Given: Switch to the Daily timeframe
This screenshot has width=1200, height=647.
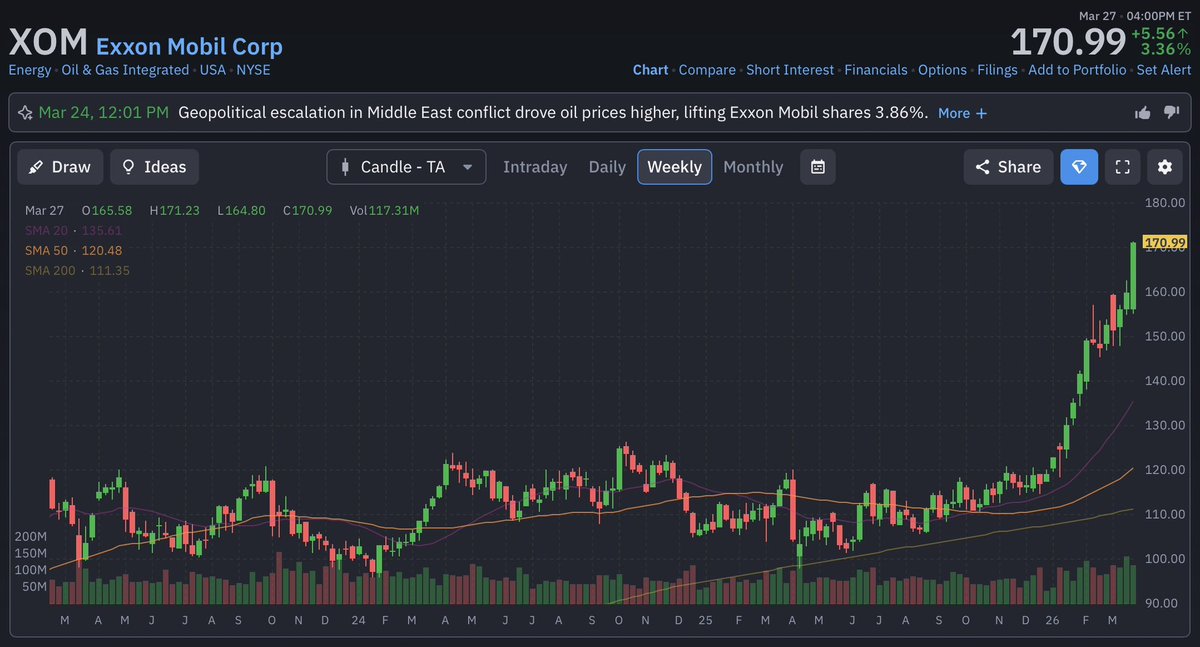Looking at the screenshot, I should [x=607, y=167].
